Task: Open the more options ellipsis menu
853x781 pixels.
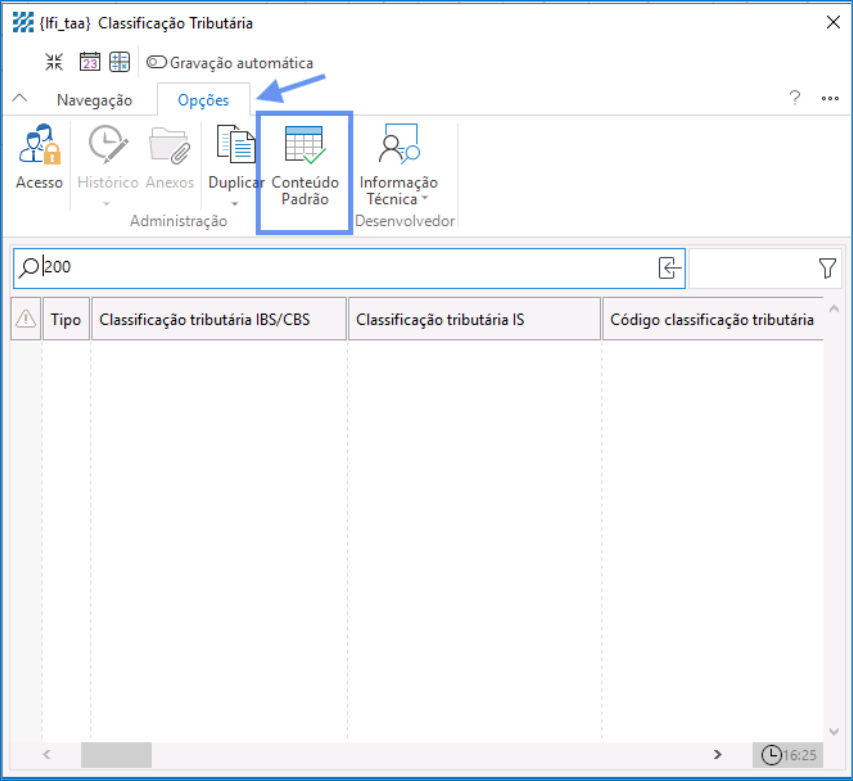Action: [829, 98]
